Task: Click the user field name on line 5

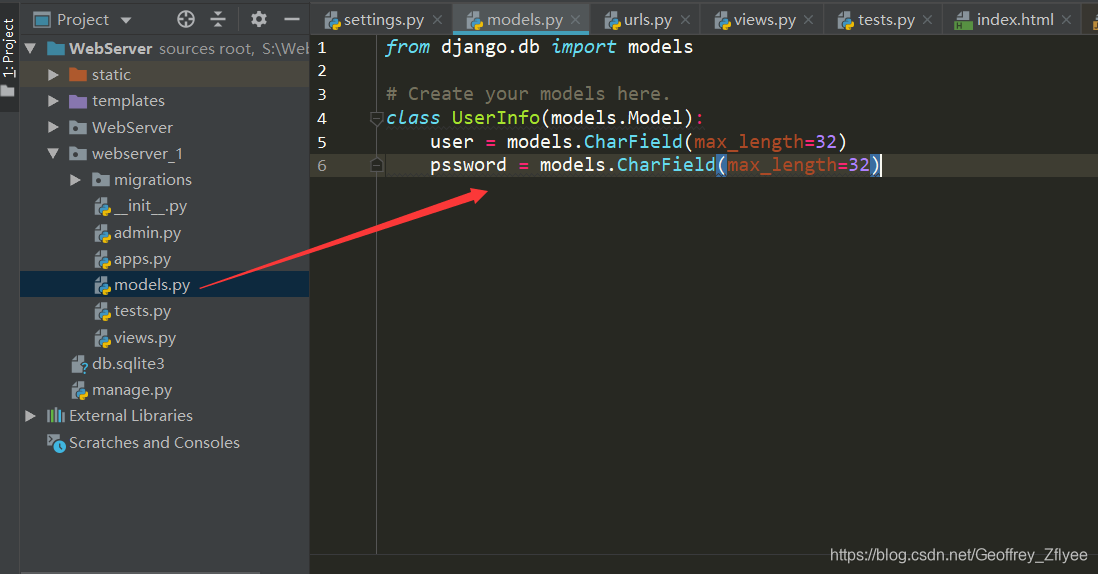Action: pyautogui.click(x=452, y=142)
